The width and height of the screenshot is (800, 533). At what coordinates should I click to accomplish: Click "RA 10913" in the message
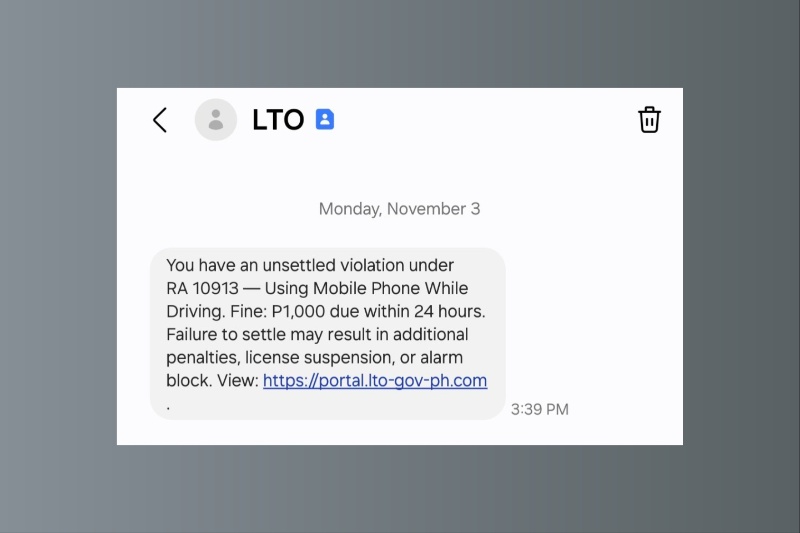pos(198,288)
